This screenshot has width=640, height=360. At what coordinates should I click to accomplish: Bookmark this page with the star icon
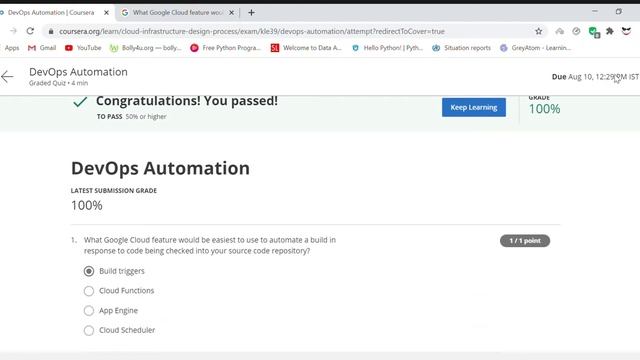(x=539, y=31)
